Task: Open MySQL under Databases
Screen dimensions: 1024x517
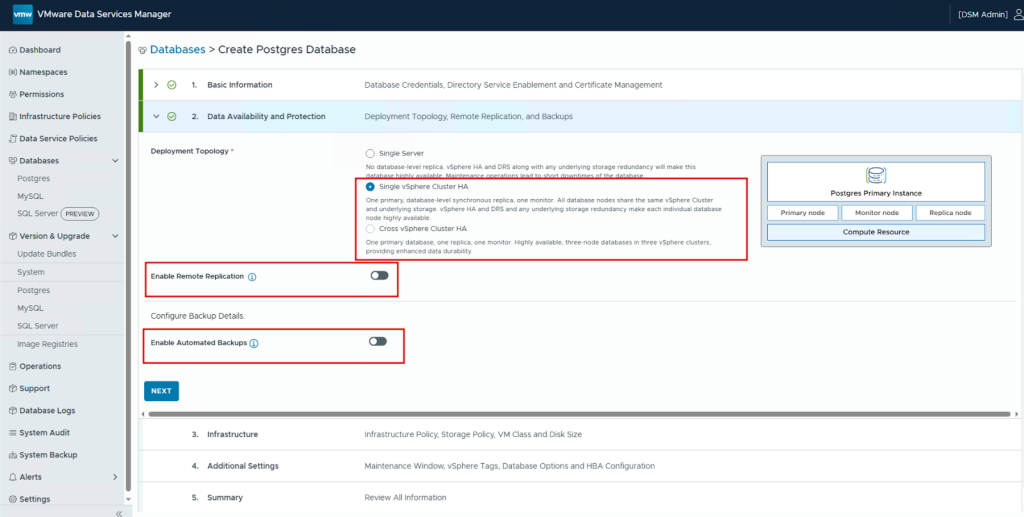Action: click(31, 196)
